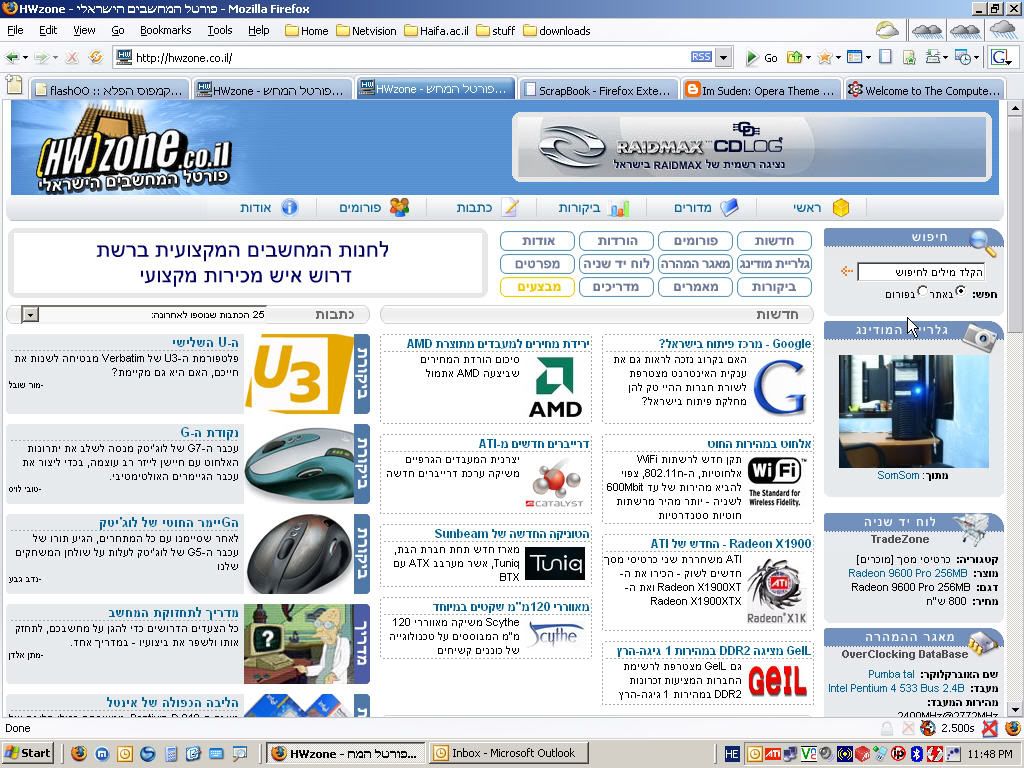Switch to ScrapBook - Firefox Extension tab

tap(598, 90)
